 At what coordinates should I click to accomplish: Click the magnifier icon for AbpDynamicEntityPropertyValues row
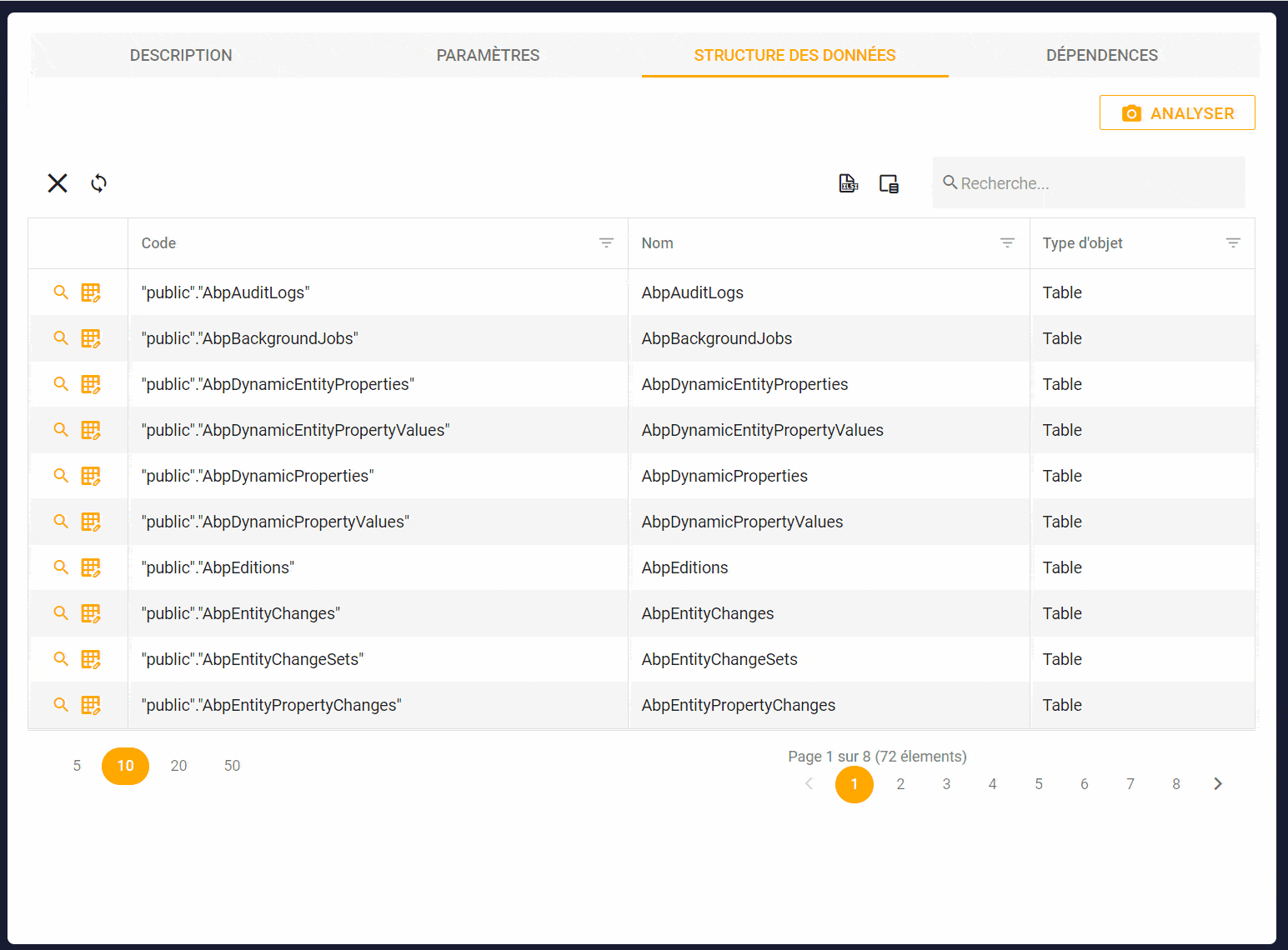tap(61, 430)
